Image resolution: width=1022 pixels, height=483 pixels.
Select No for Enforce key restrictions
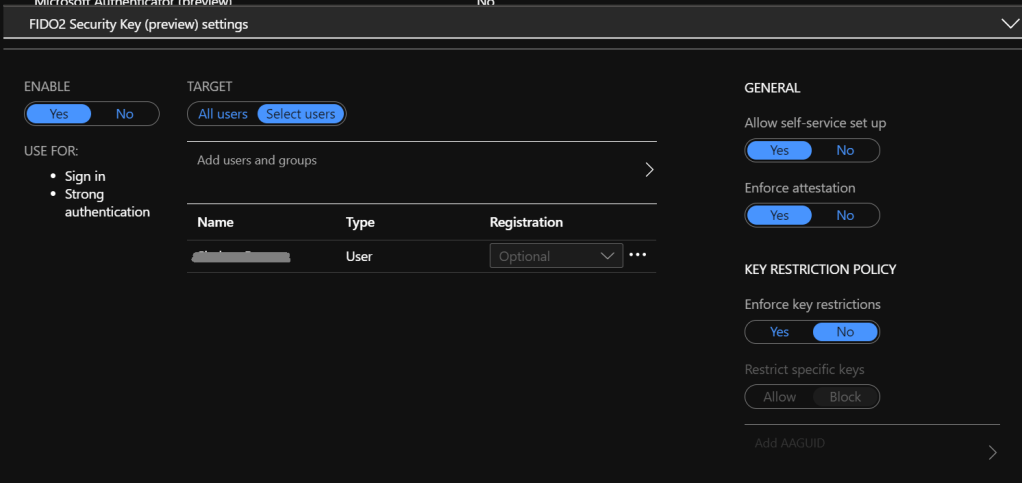pyautogui.click(x=845, y=332)
